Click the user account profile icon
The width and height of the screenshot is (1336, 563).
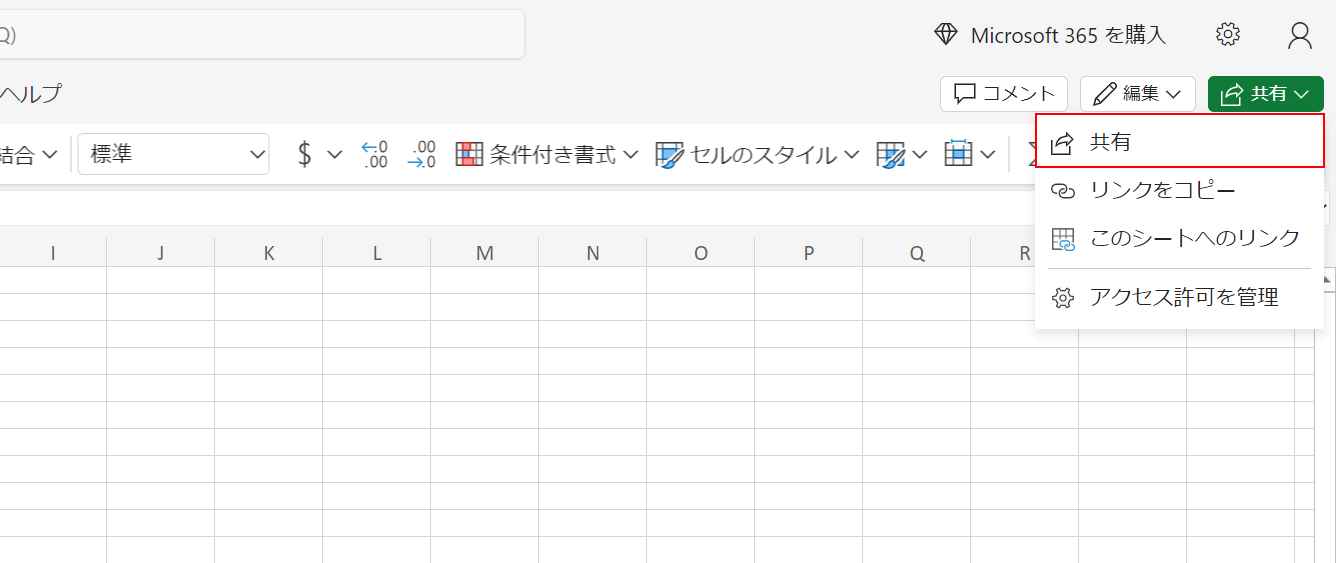coord(1299,35)
